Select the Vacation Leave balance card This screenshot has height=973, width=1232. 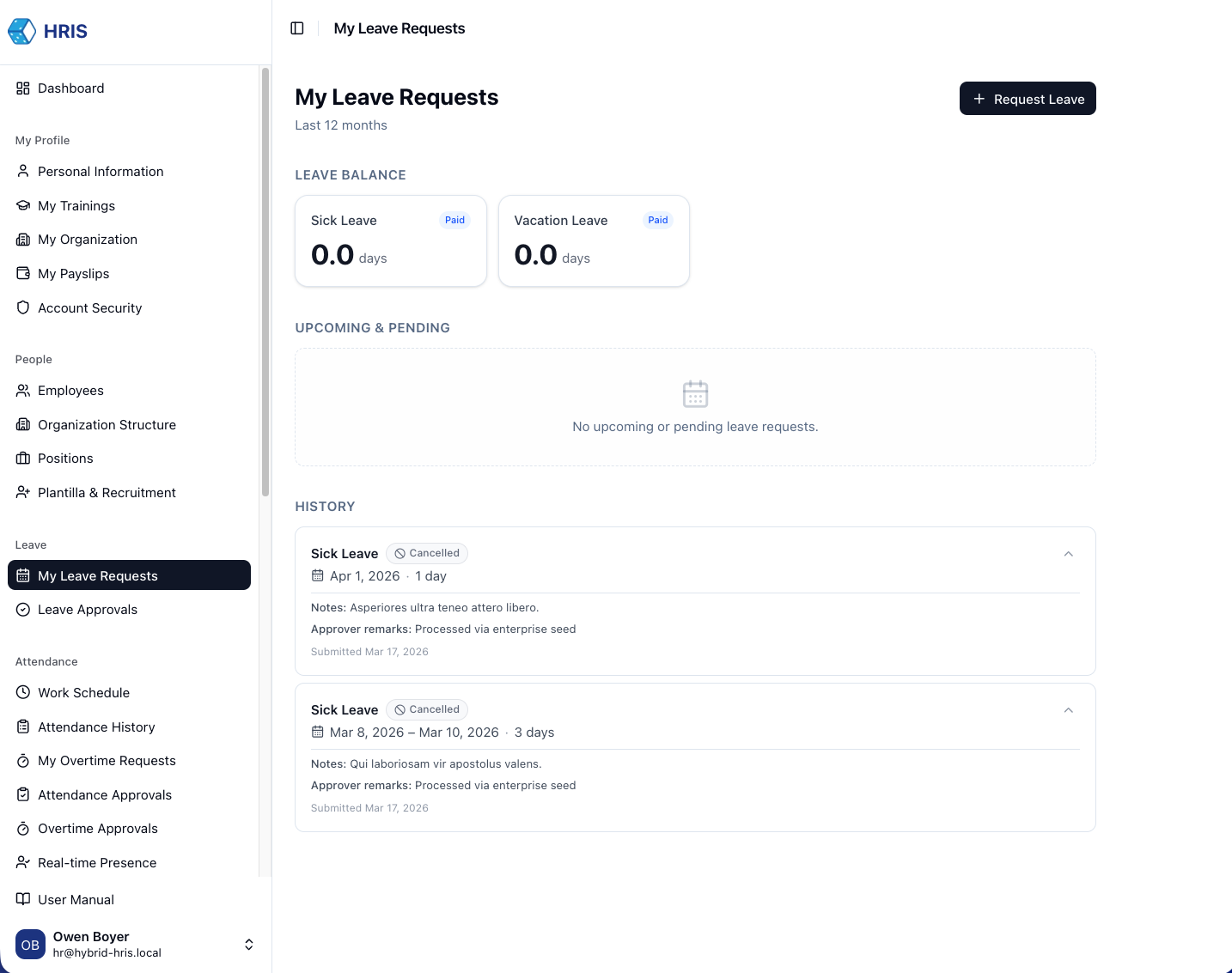(x=594, y=241)
